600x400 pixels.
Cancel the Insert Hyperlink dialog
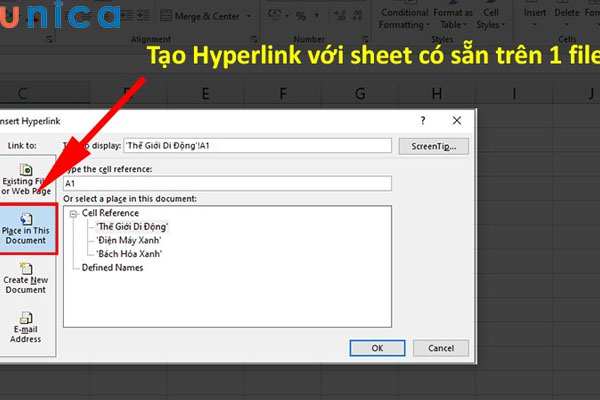[x=441, y=348]
